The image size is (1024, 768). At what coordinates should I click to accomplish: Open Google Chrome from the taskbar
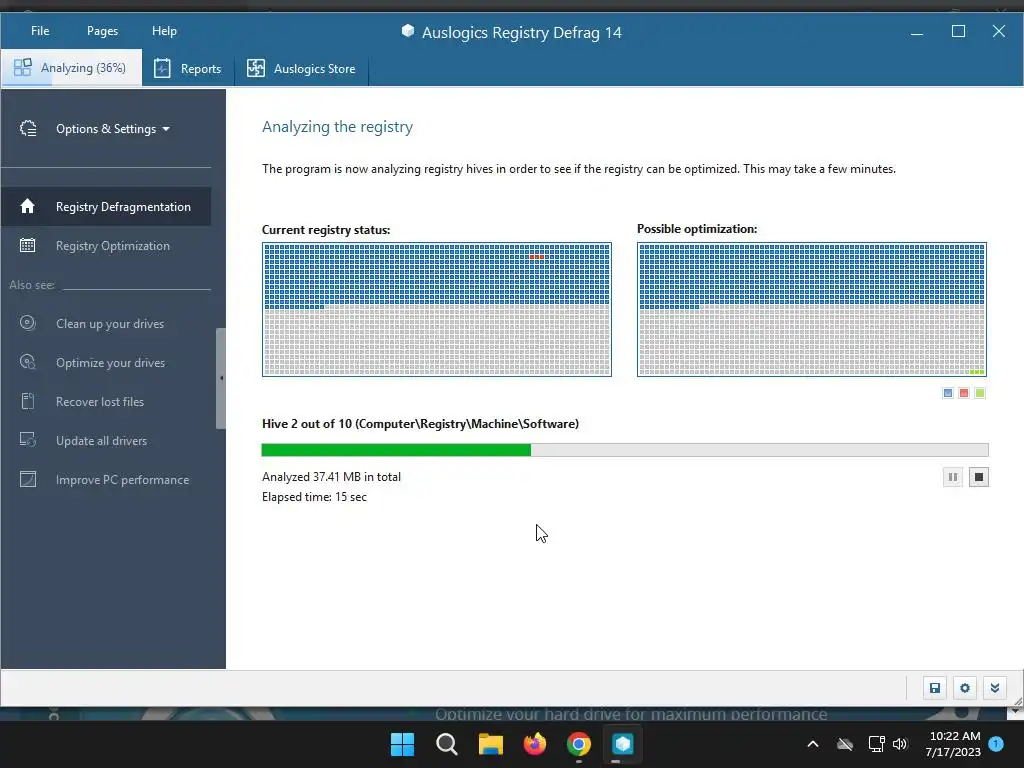tap(579, 744)
